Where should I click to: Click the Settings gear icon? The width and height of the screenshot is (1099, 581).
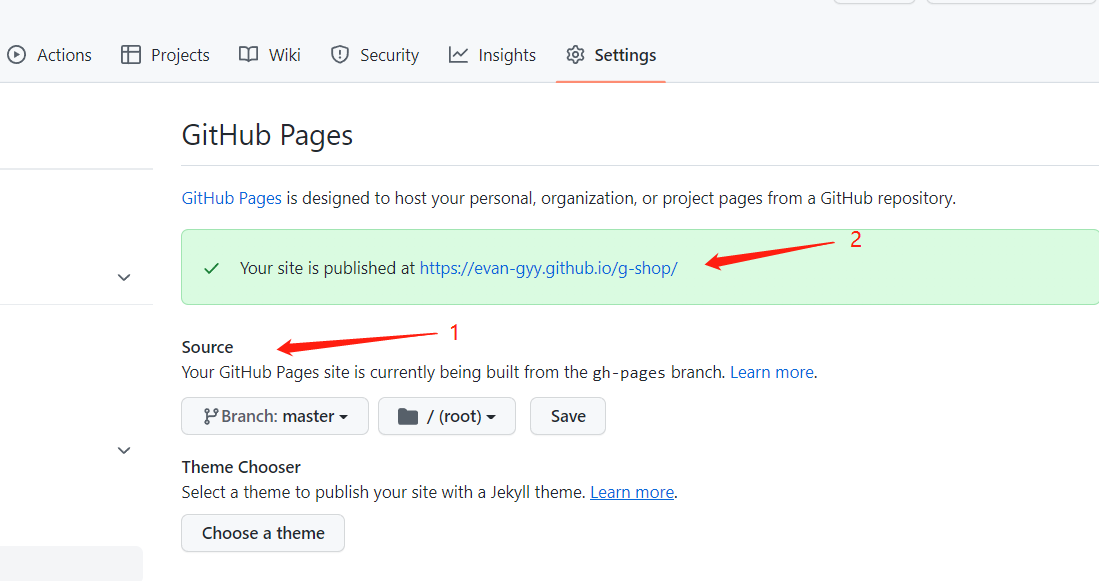(x=575, y=55)
